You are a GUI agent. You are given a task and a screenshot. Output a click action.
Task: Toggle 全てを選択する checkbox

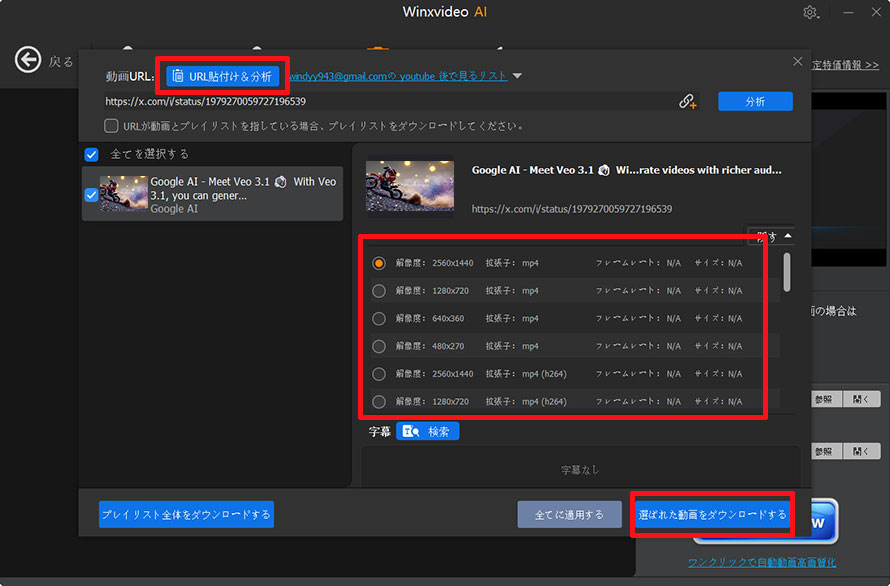(91, 154)
